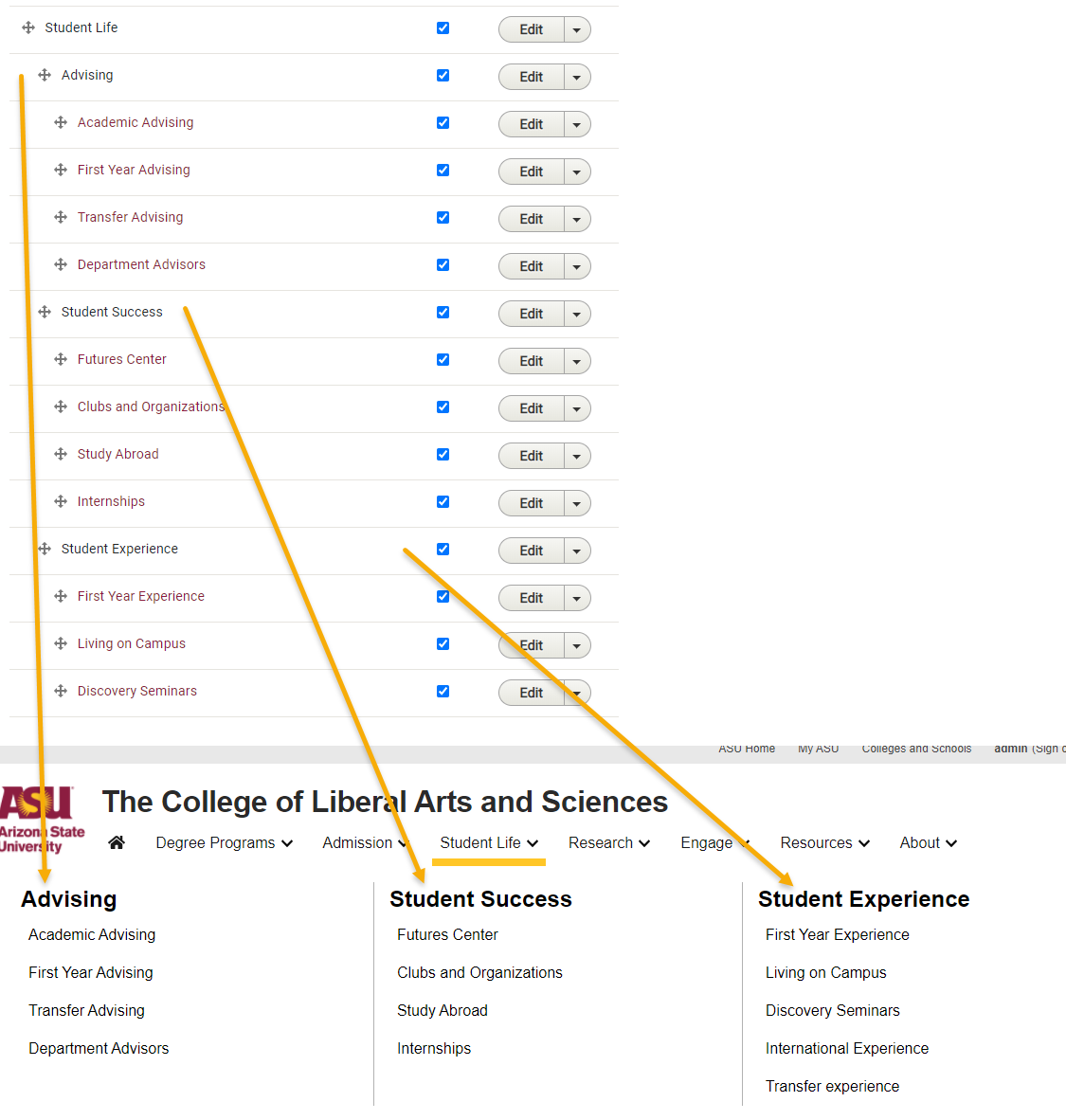Uncheck the Transfer Advising checkbox

[443, 217]
